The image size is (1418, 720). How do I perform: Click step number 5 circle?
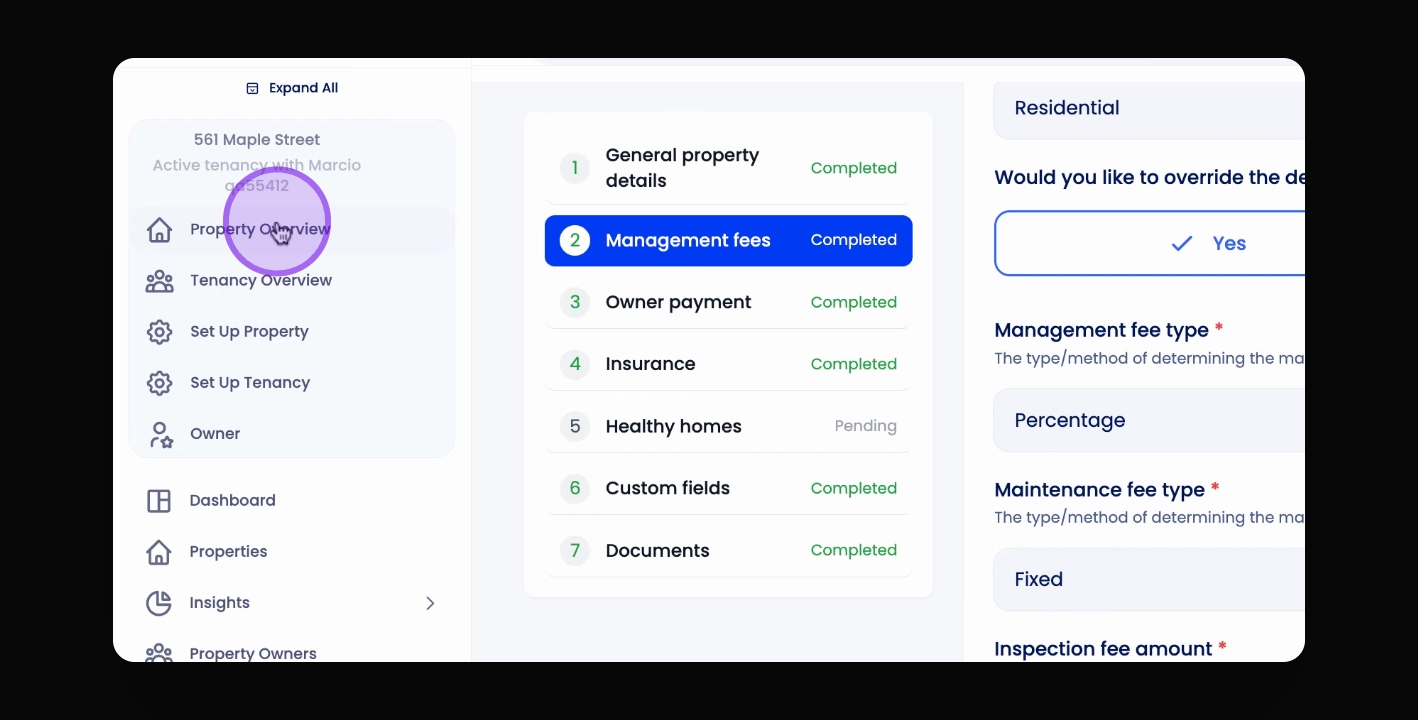coord(575,426)
